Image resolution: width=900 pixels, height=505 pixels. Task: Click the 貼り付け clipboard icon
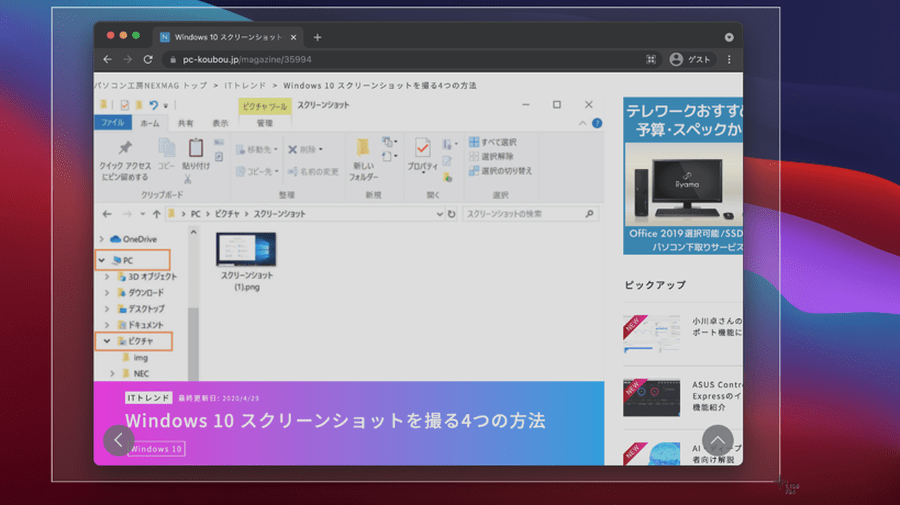click(x=196, y=147)
